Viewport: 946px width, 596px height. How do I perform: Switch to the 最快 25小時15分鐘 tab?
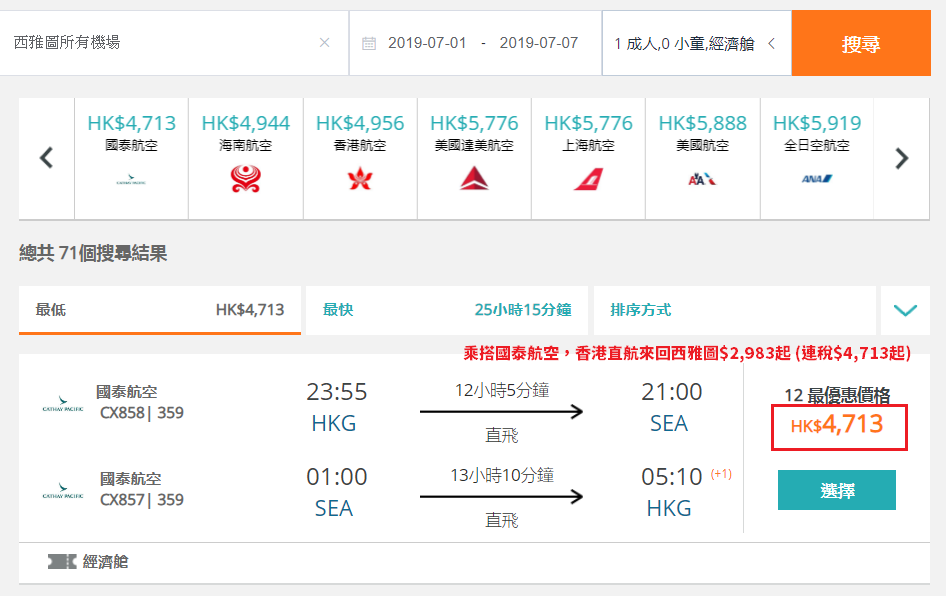point(447,310)
